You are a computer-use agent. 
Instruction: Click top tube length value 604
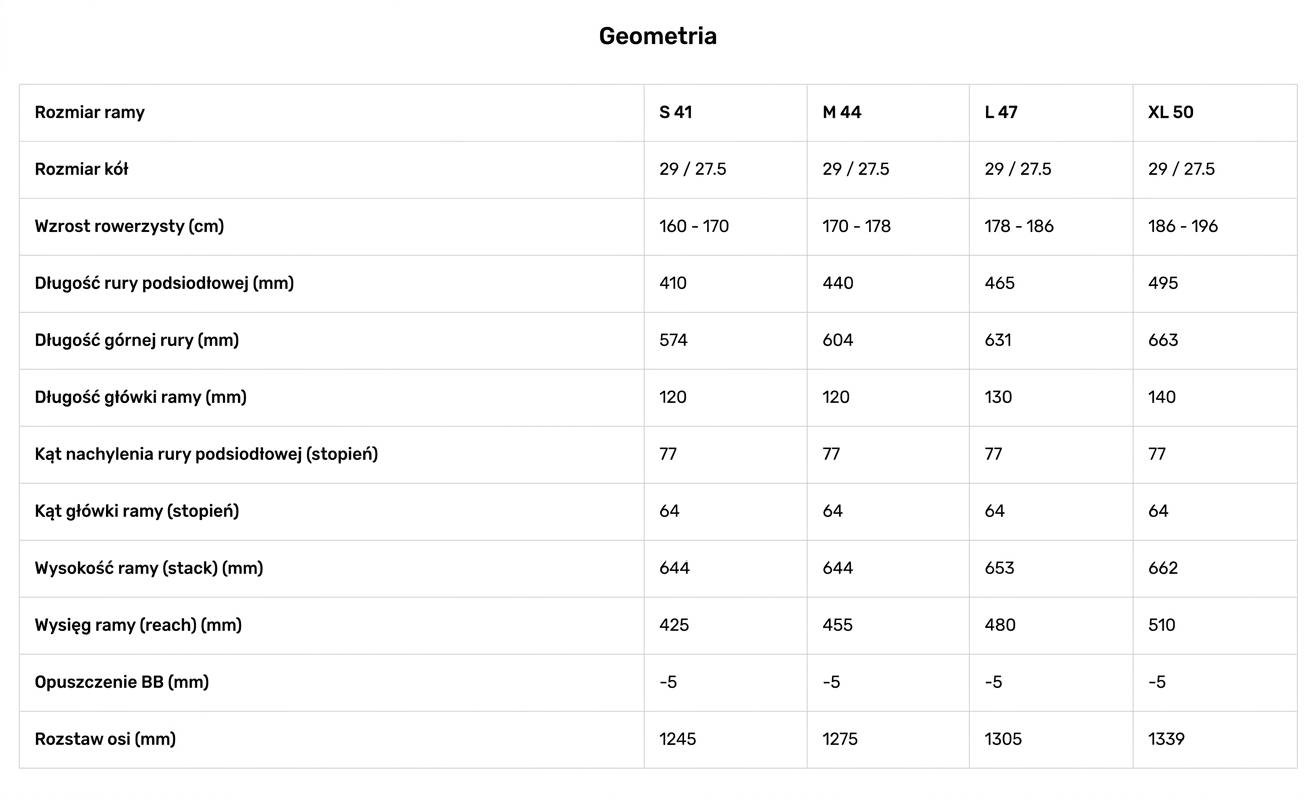click(837, 340)
